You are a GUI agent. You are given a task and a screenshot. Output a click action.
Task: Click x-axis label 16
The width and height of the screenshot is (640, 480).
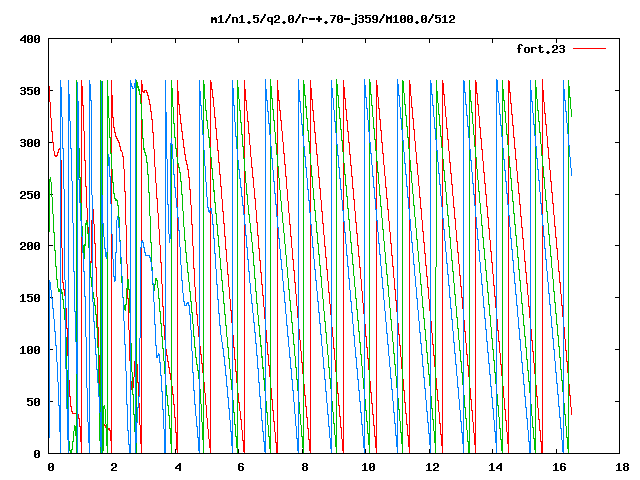click(559, 467)
